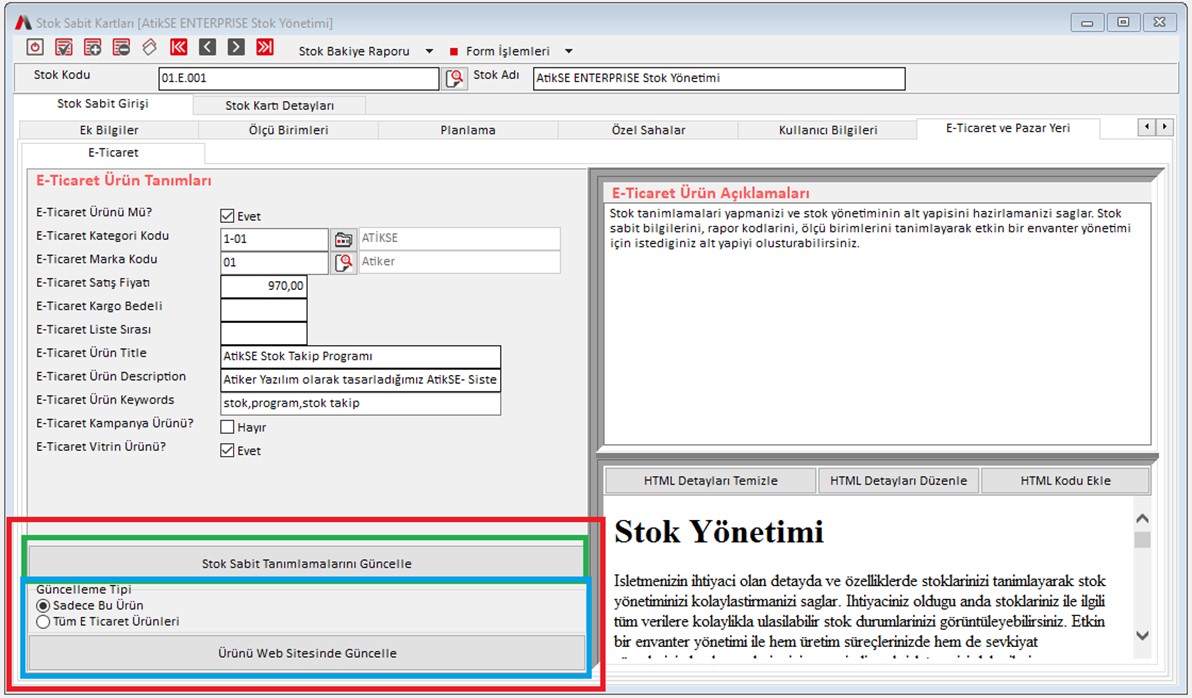Click the Ürünü Web Sitesinde Güncelle button
The image size is (1192, 698).
coord(306,653)
